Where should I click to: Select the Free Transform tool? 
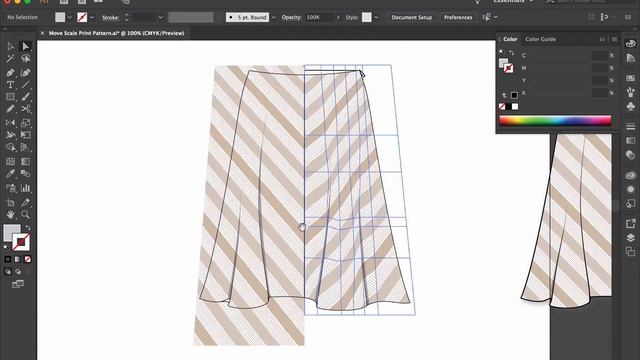[26, 135]
